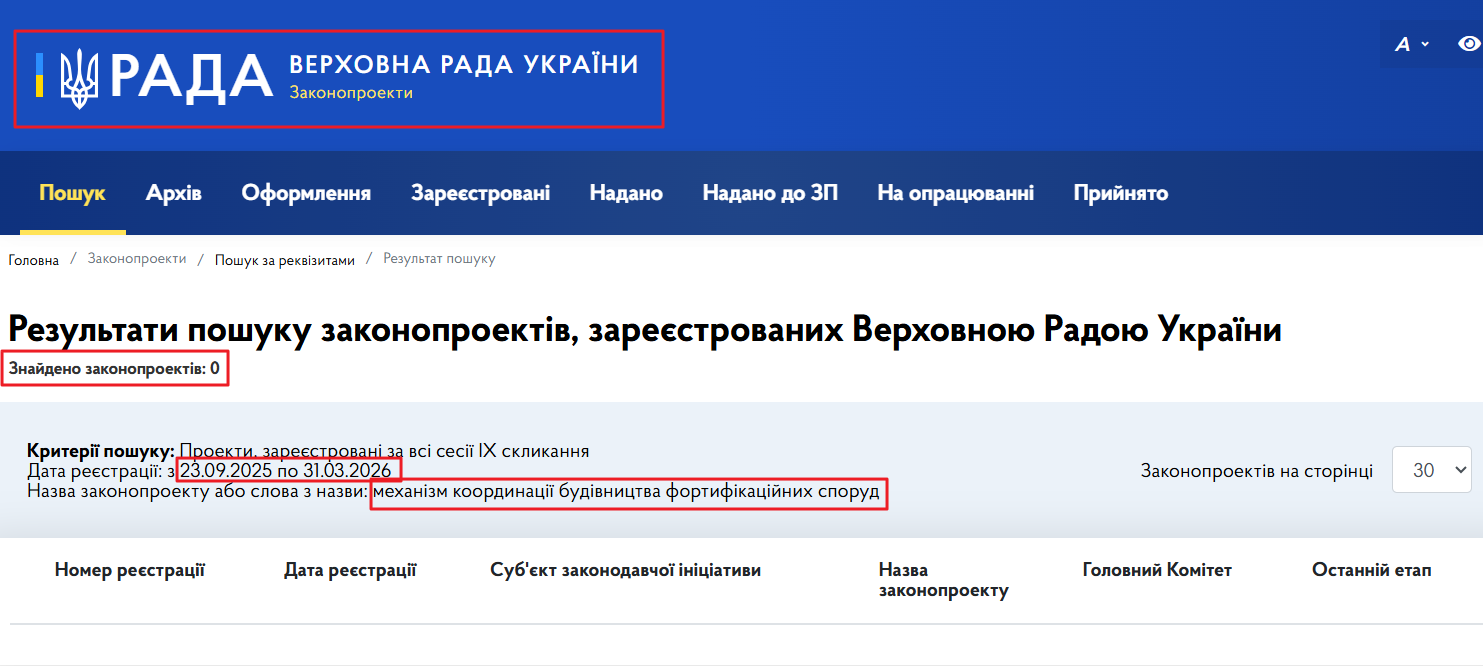The image size is (1483, 666).
Task: Click the 'Головна' breadcrumb link
Action: [x=34, y=260]
